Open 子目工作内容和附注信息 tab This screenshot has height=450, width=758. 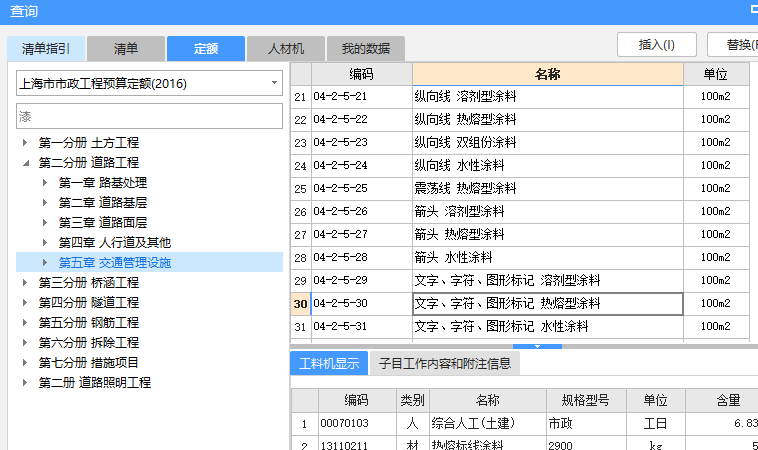pyautogui.click(x=445, y=363)
